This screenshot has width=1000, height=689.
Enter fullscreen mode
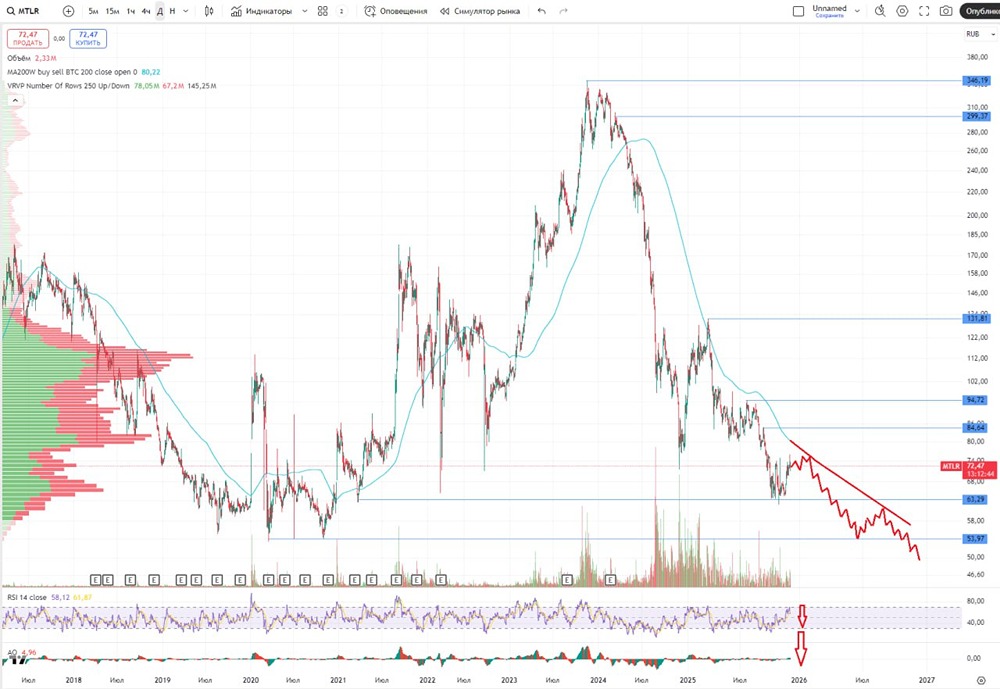[x=924, y=11]
